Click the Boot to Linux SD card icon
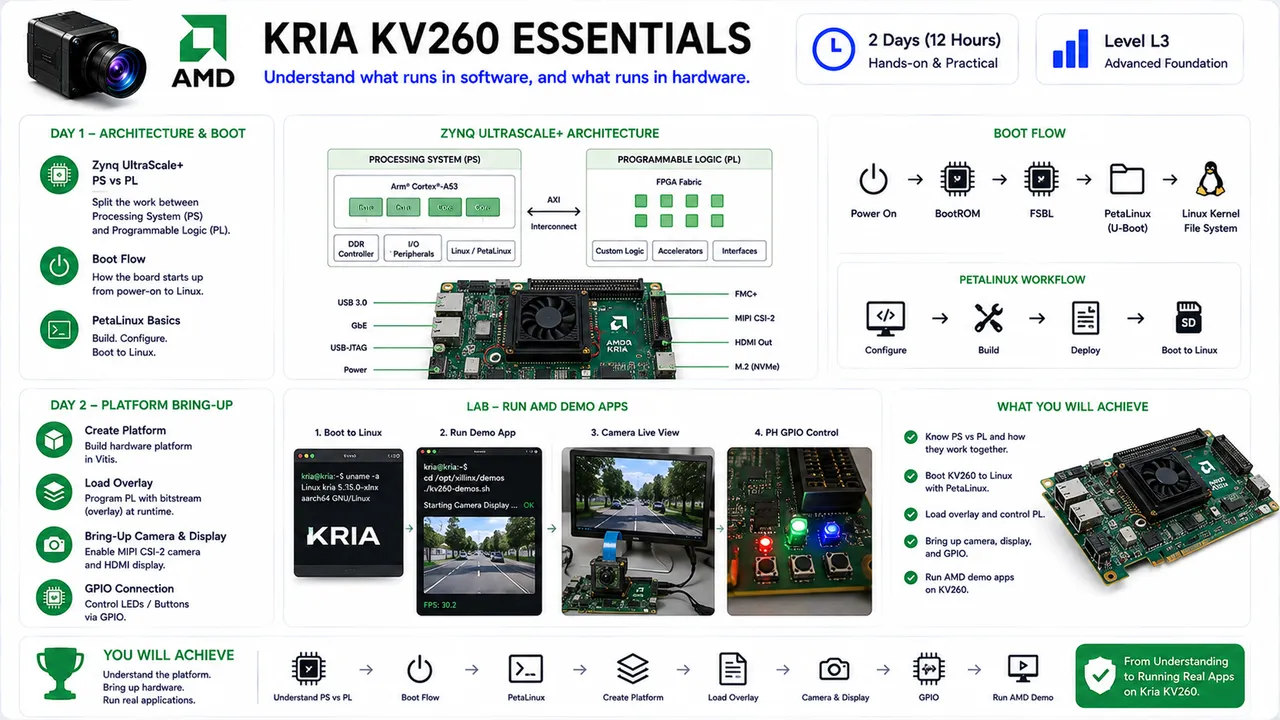This screenshot has height=720, width=1280. [x=1189, y=318]
